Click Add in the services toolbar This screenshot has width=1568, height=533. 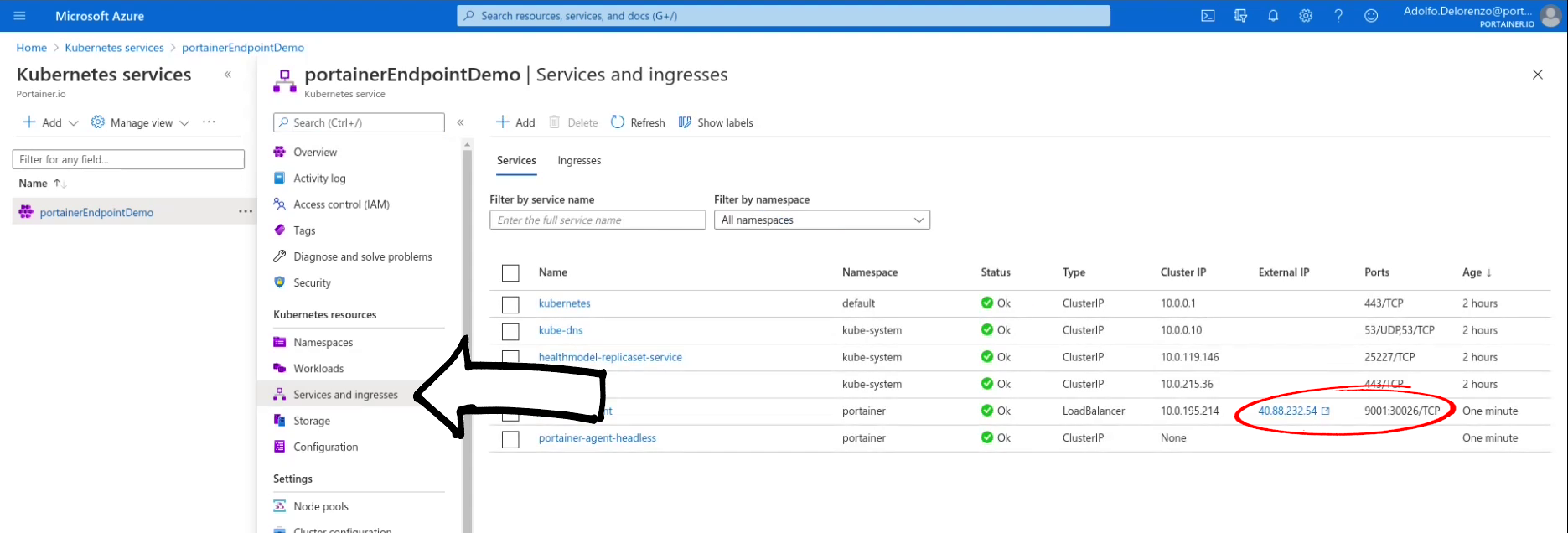point(515,122)
